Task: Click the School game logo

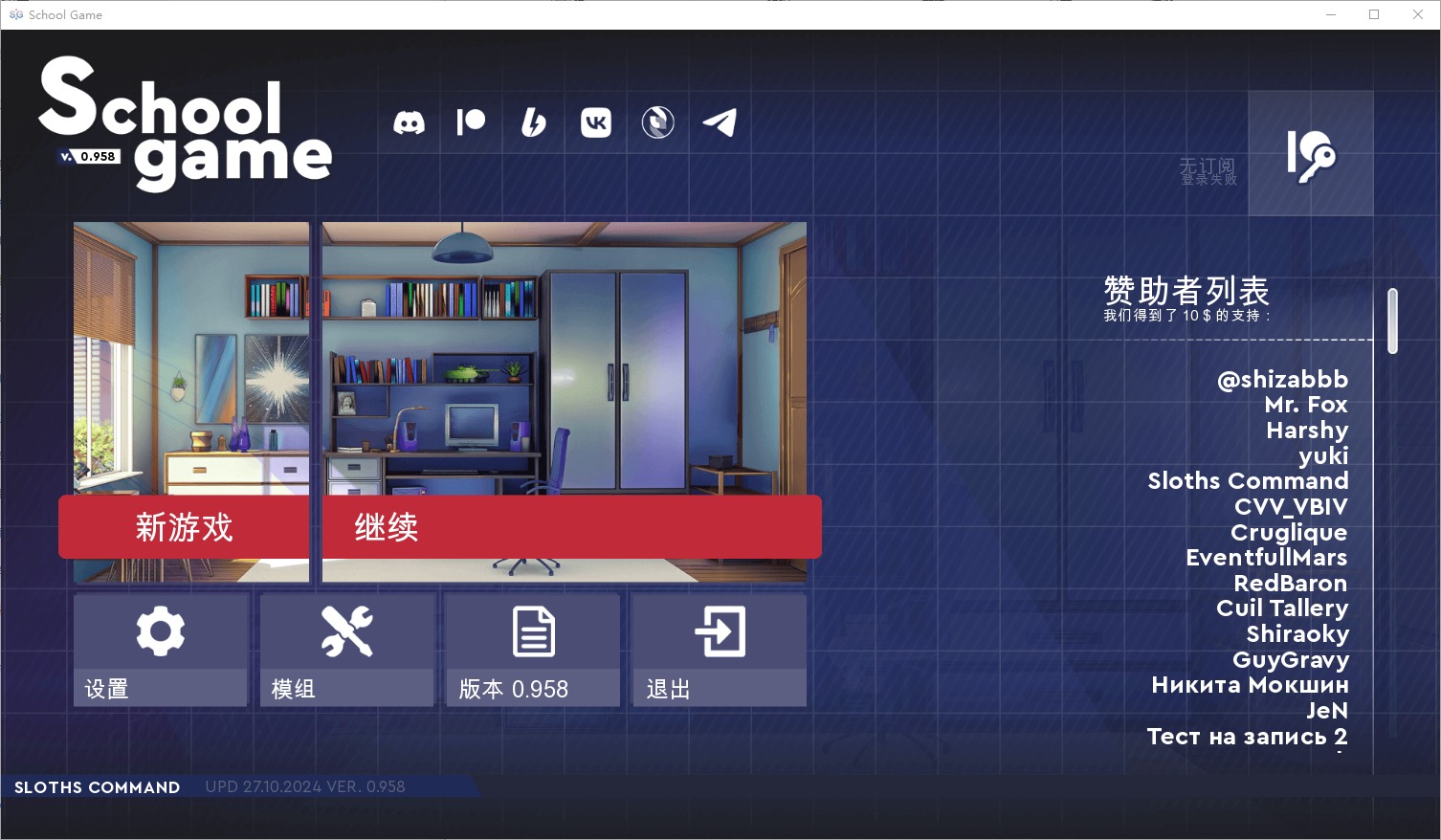Action: 185,122
